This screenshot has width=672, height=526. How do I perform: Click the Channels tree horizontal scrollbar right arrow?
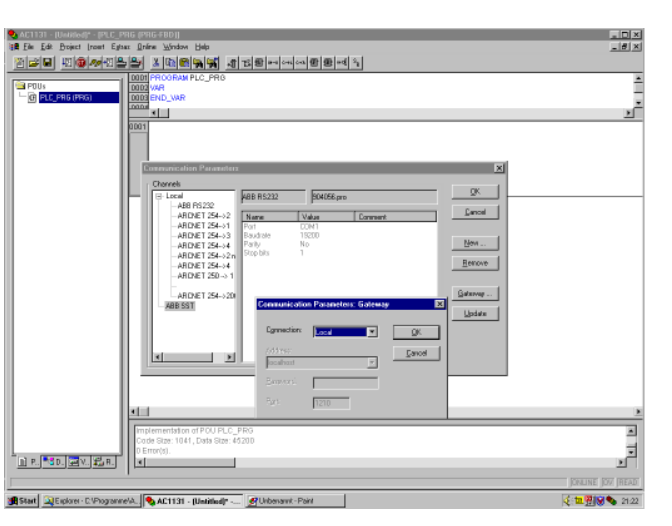click(x=229, y=356)
